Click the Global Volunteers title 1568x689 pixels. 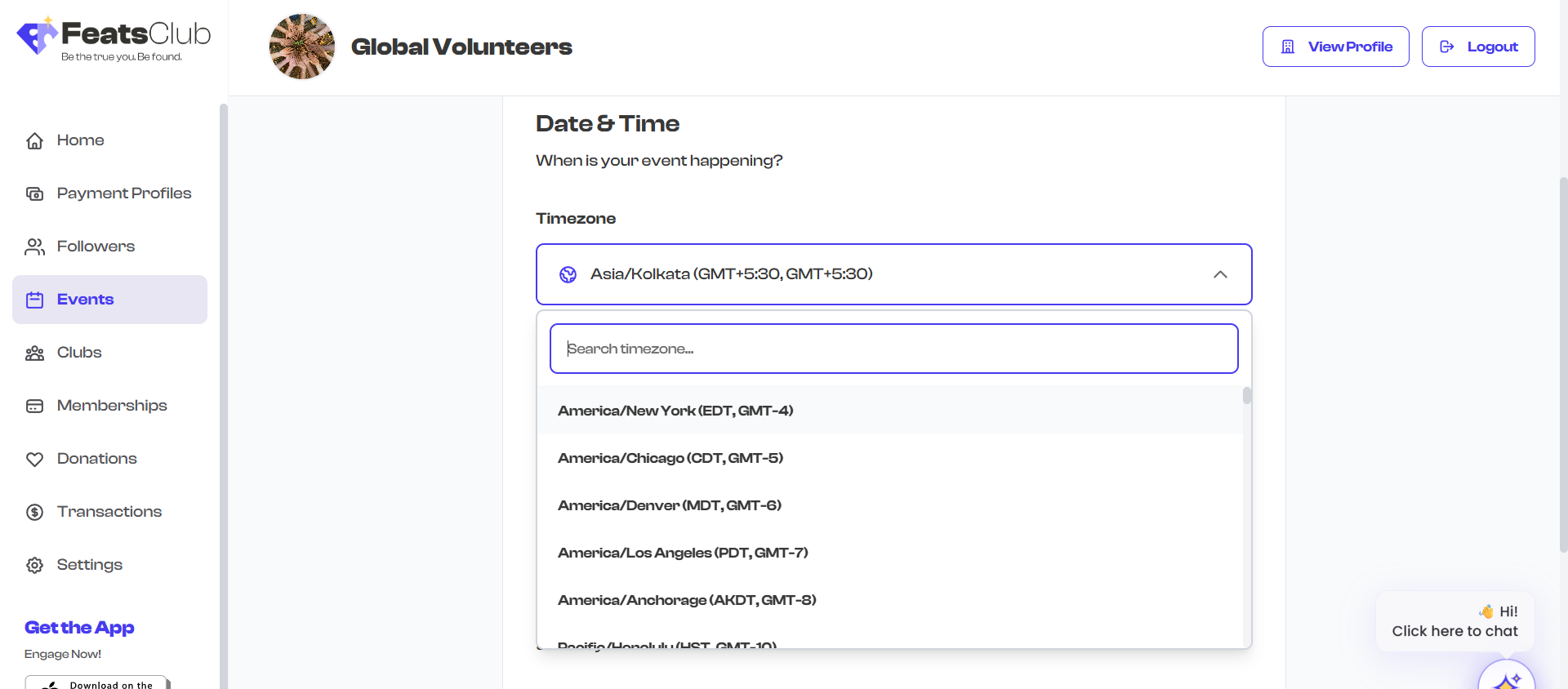(x=461, y=47)
